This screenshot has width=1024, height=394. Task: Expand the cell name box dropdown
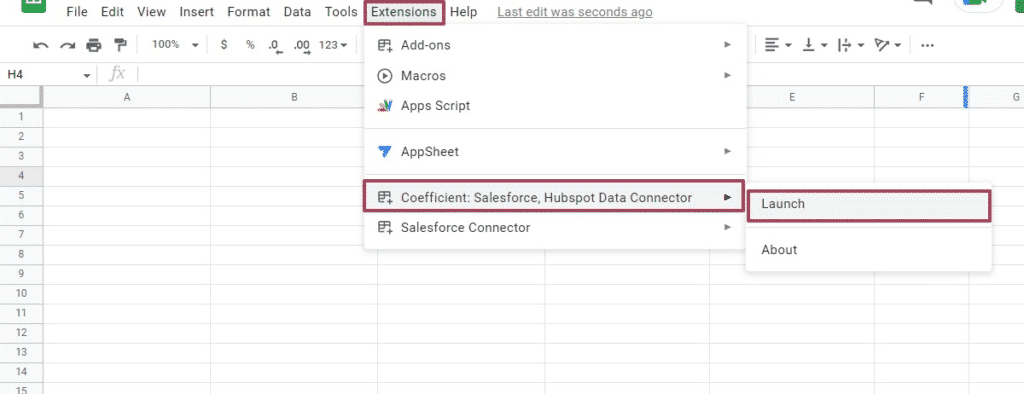click(x=86, y=76)
